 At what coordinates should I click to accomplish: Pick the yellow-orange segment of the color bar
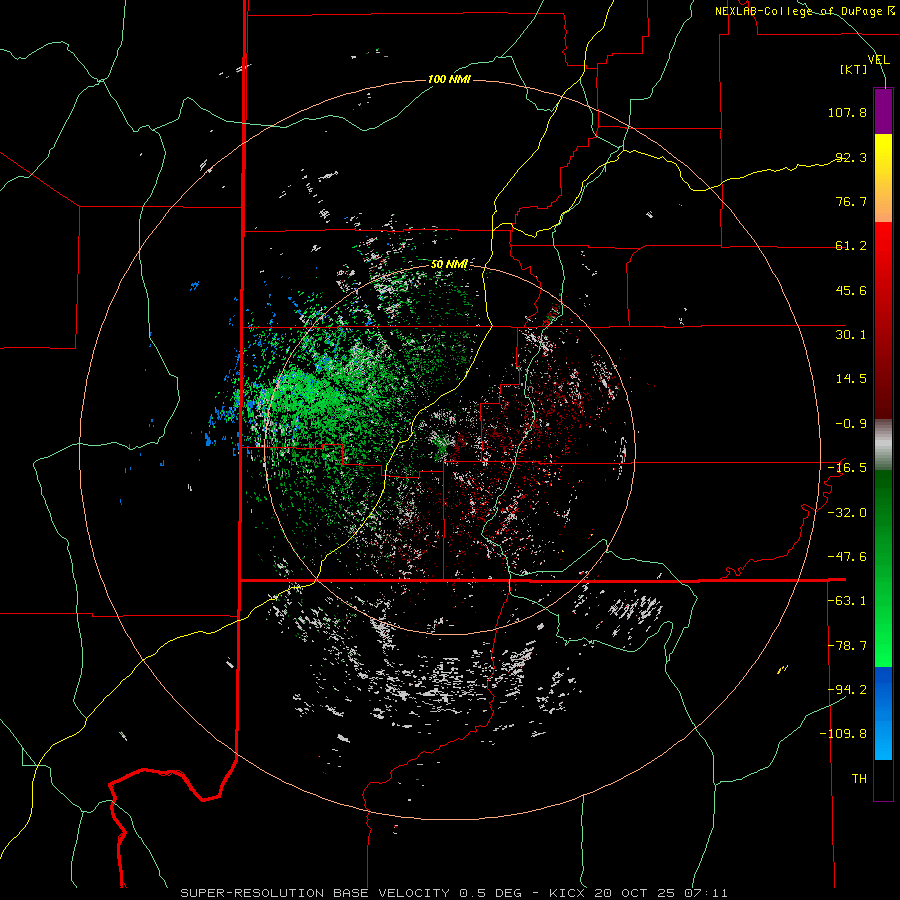point(883,178)
